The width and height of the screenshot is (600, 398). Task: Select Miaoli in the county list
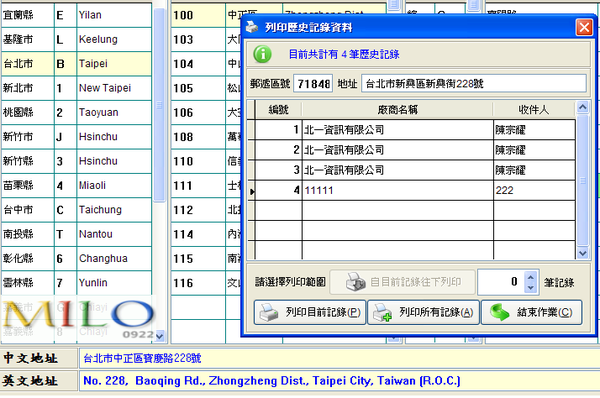click(77, 186)
